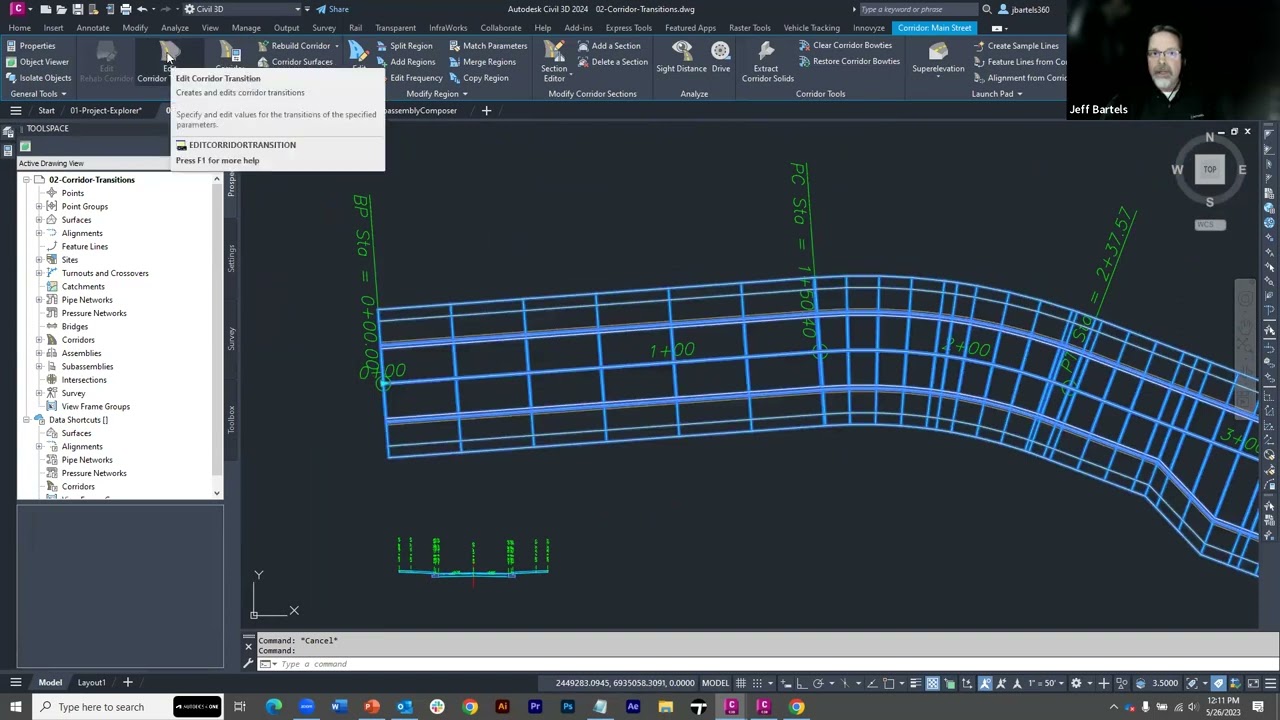
Task: Click the Match Parameters tool
Action: pos(487,46)
